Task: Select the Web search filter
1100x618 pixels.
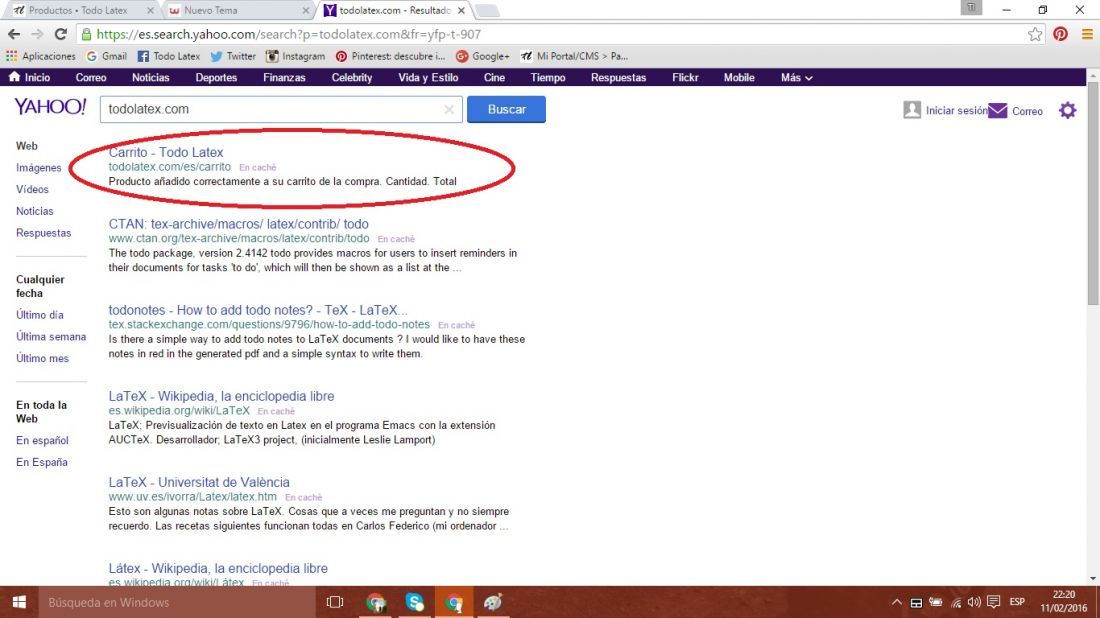Action: pos(27,146)
